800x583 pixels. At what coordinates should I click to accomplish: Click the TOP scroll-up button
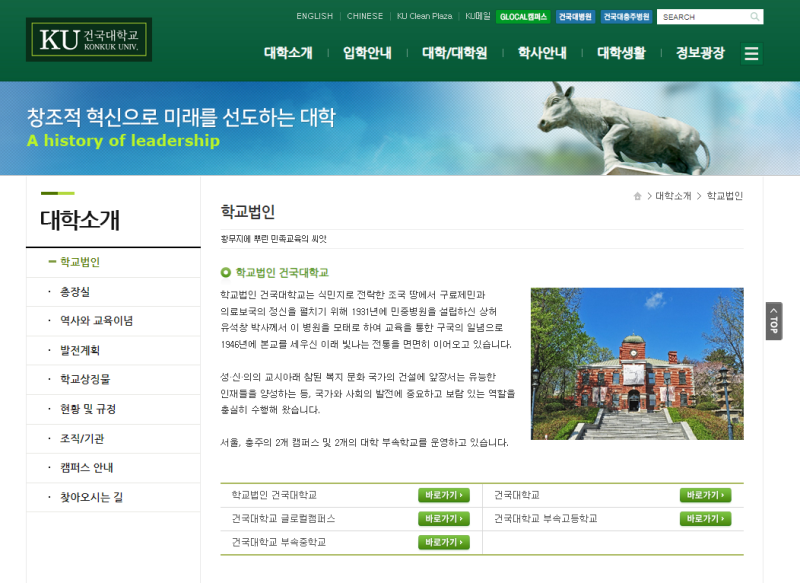click(x=773, y=321)
